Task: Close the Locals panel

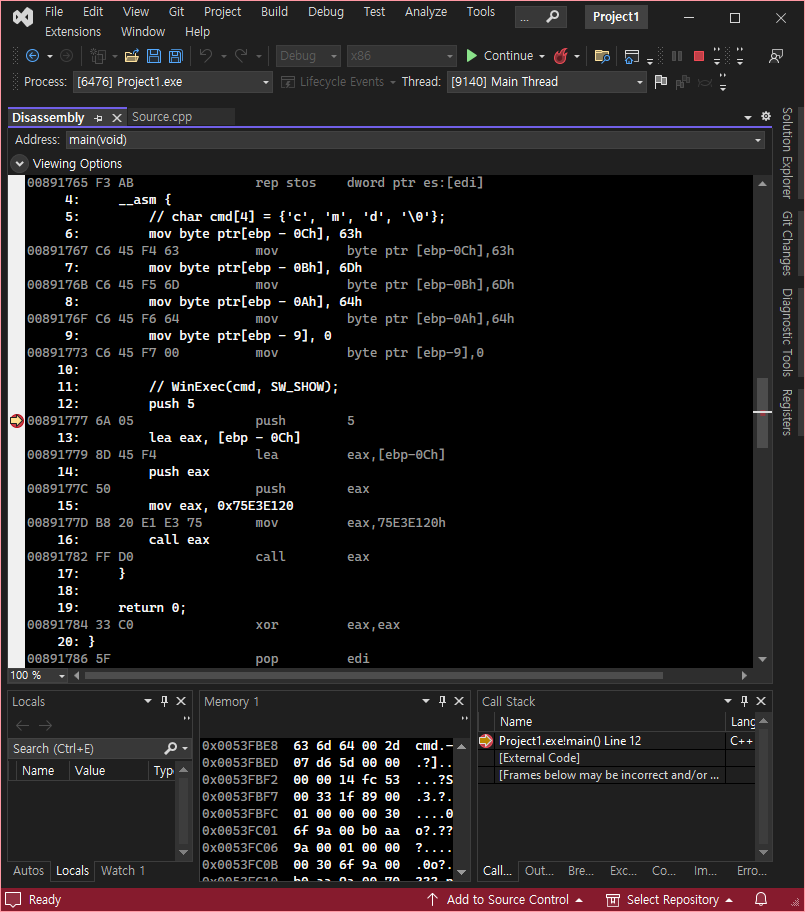Action: coord(181,701)
